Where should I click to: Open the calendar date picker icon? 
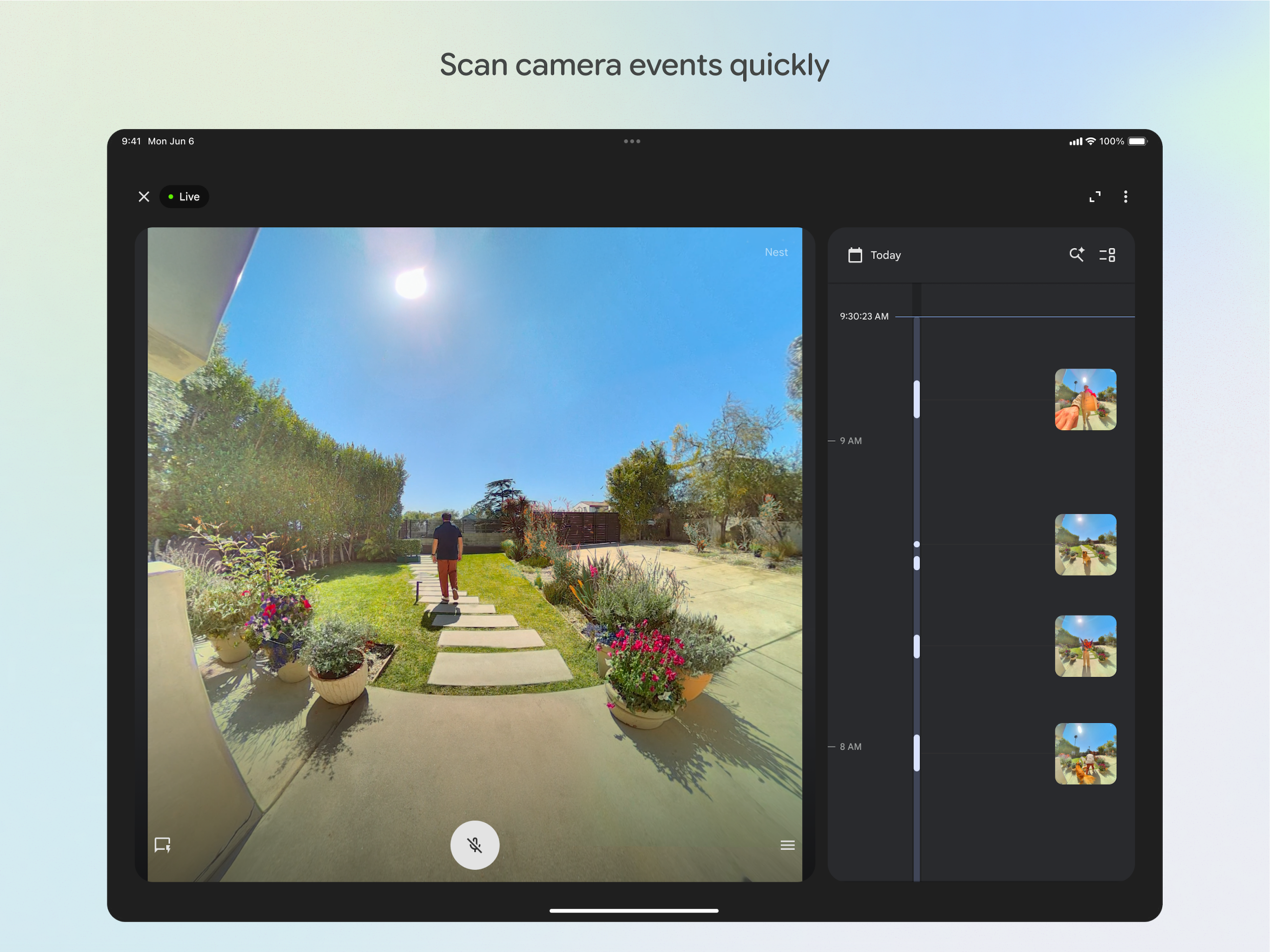coord(855,255)
